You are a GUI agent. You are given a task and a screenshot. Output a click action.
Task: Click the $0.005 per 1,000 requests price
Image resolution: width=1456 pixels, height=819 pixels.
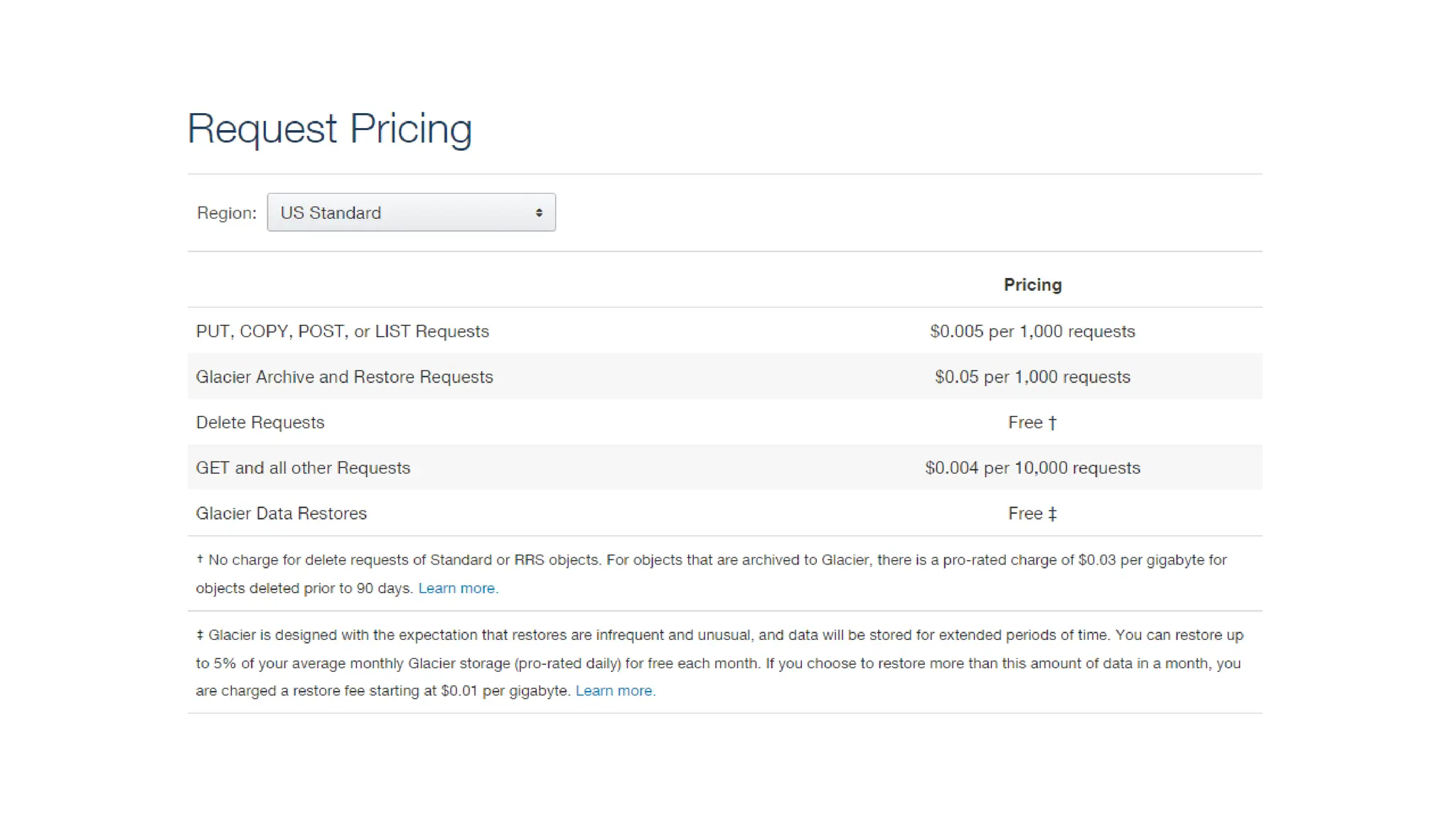pyautogui.click(x=1032, y=331)
